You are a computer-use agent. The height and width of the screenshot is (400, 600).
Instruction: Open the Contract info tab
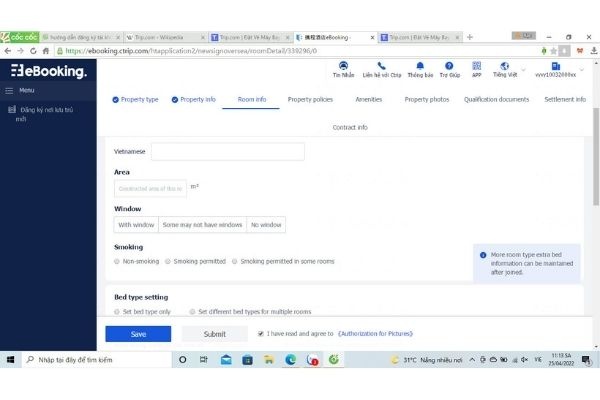click(350, 127)
